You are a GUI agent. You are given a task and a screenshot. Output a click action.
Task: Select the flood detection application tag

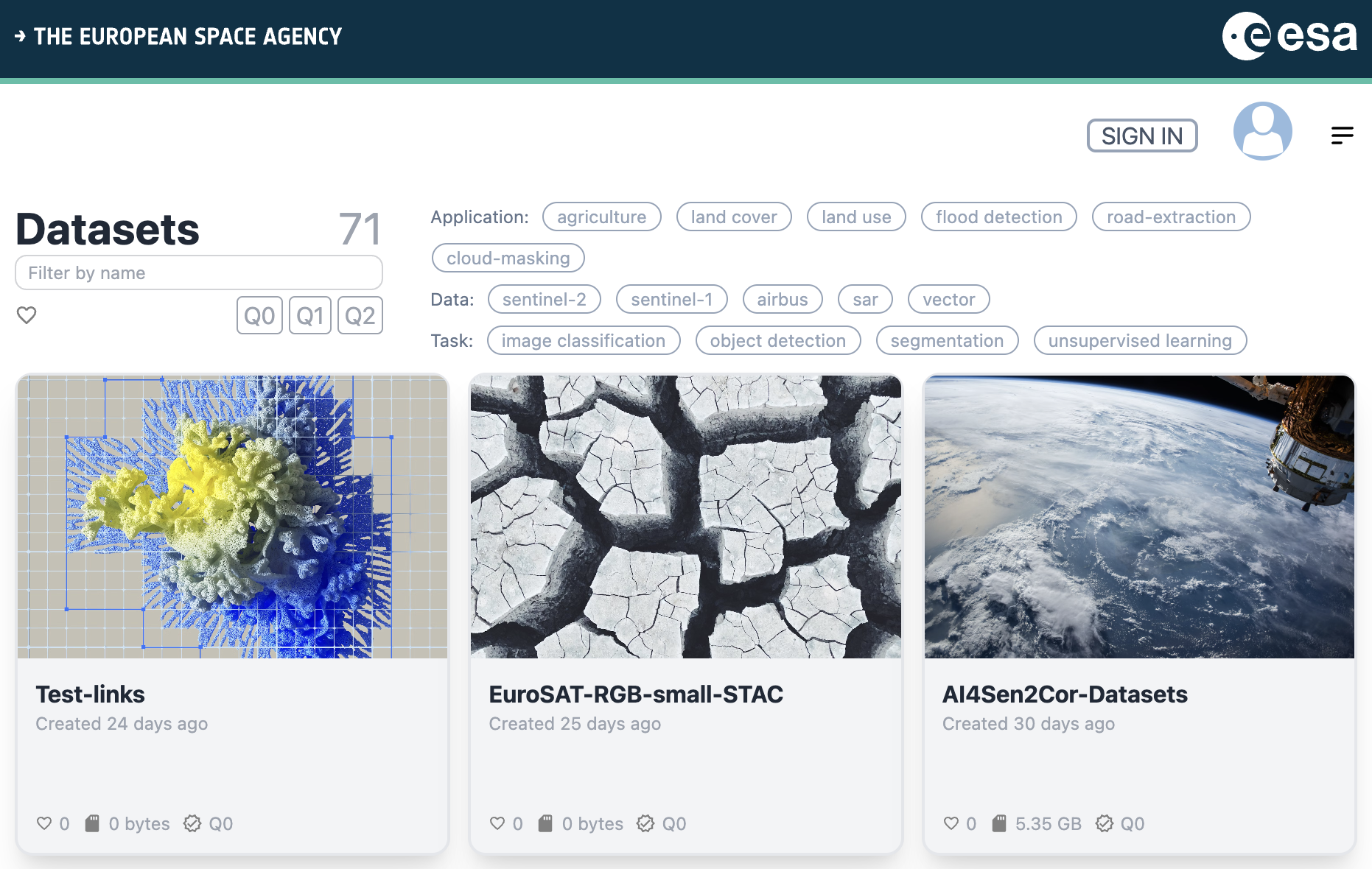click(x=998, y=217)
